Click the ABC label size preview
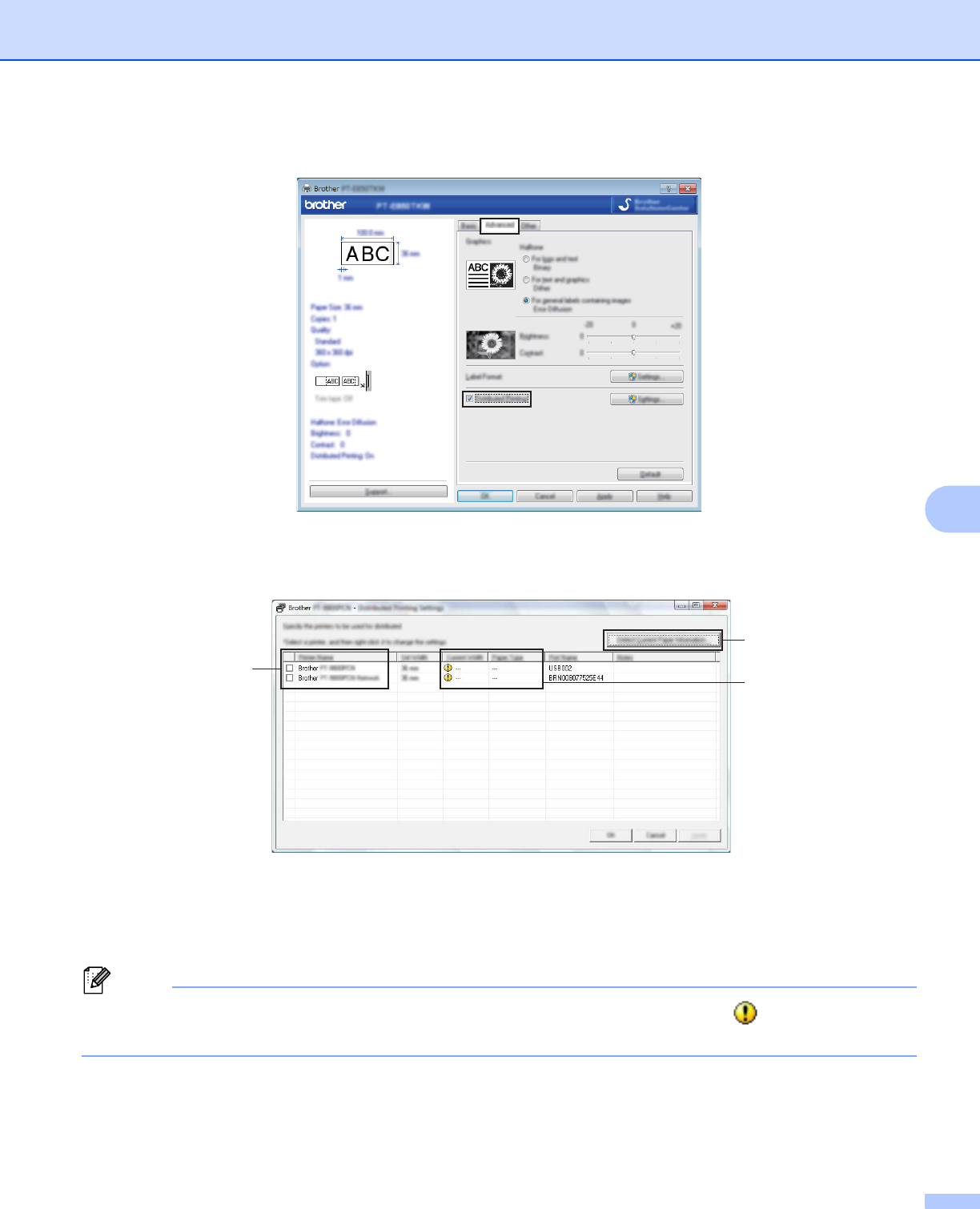Viewport: 980px width, 1209px height. [x=367, y=253]
